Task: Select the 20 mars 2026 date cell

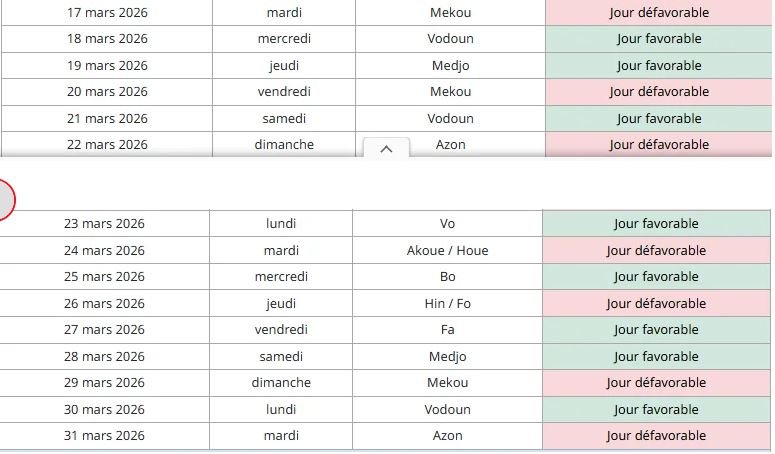Action: pos(106,92)
